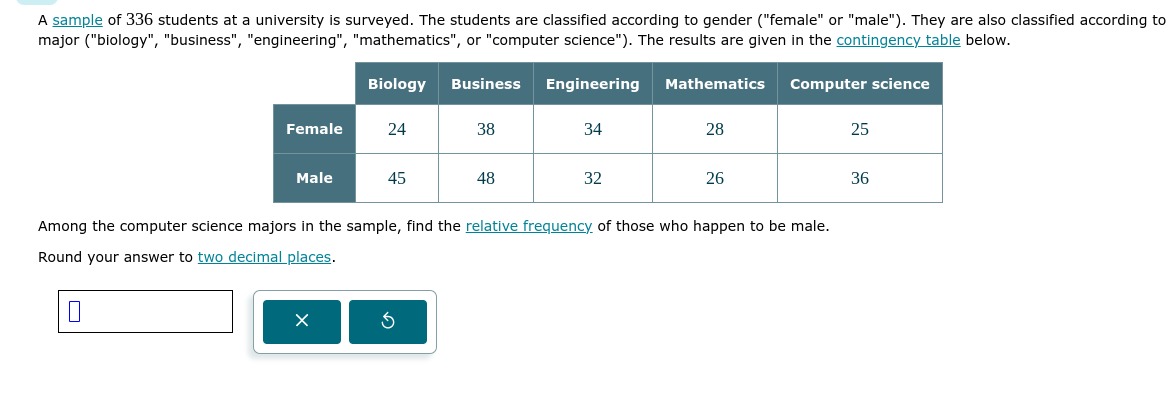This screenshot has width=1173, height=414.
Task: Open the "relative frequency" link
Action: [529, 226]
